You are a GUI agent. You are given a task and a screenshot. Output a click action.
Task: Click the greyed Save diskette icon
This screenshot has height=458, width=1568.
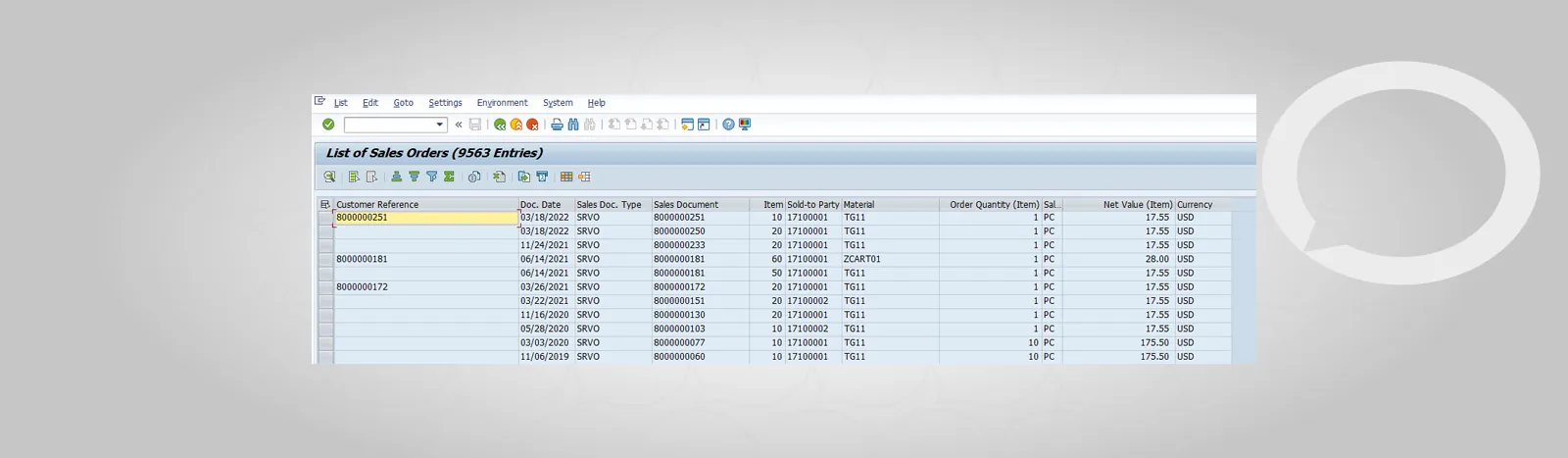[x=475, y=125]
